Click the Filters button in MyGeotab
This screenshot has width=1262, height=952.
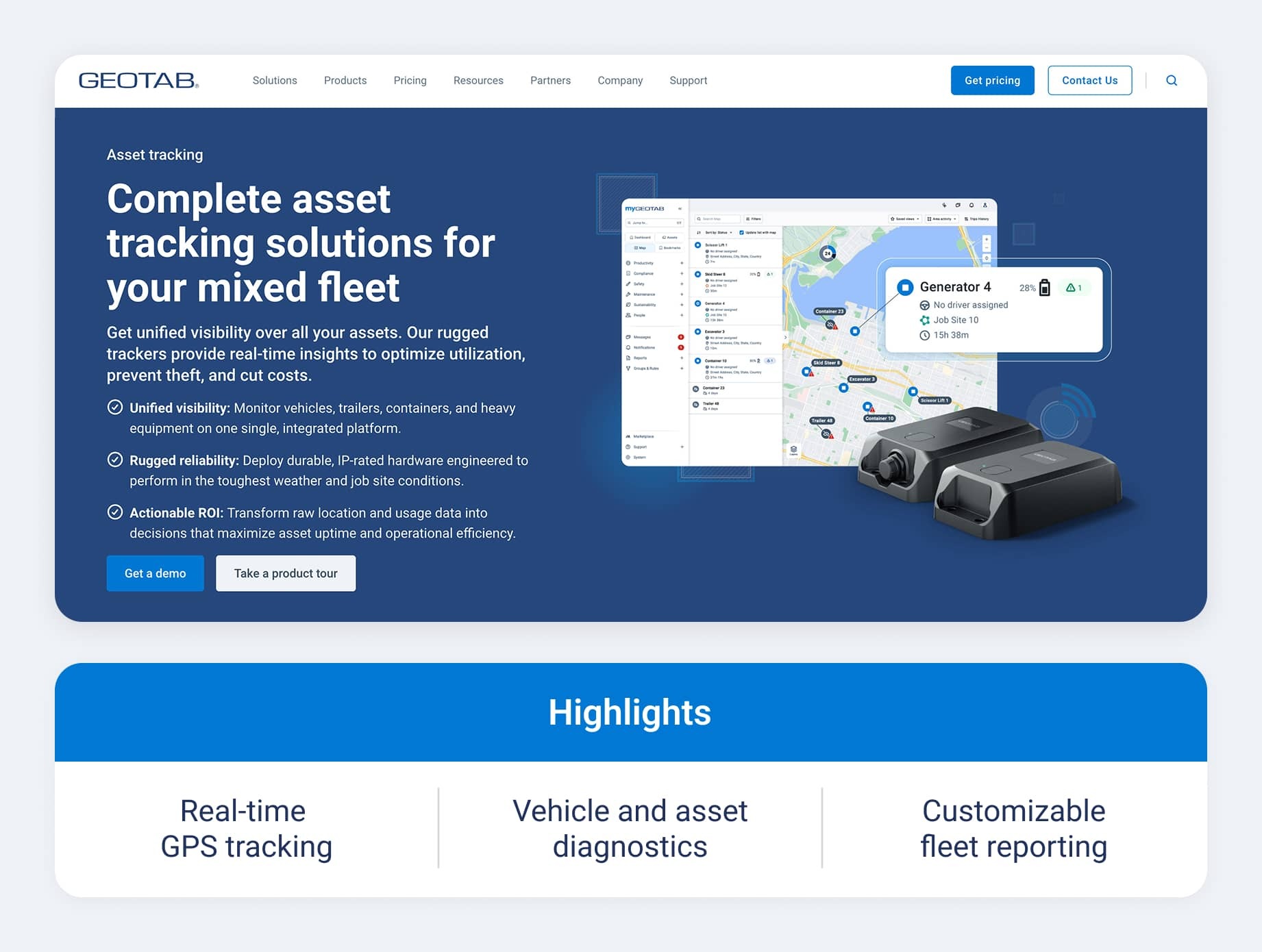point(754,219)
